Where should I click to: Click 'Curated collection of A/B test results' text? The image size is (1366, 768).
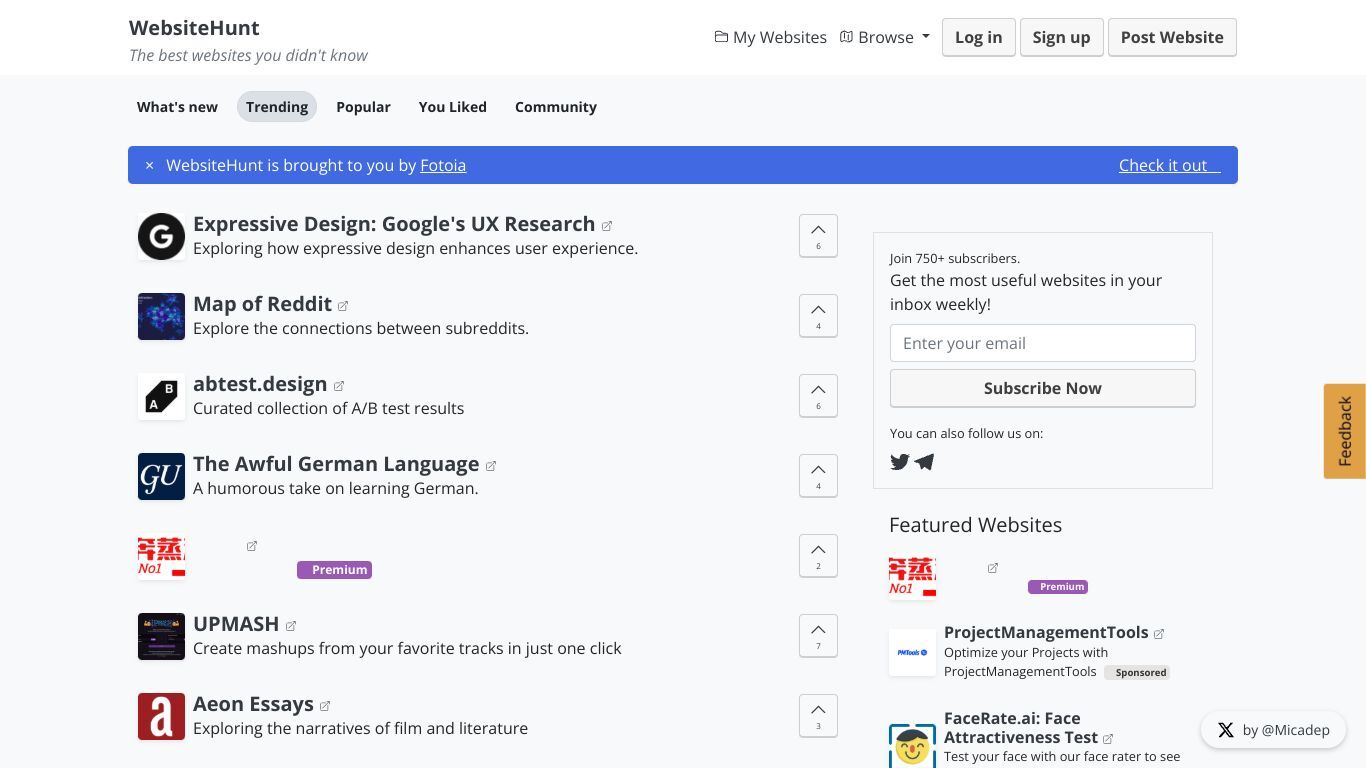point(328,408)
